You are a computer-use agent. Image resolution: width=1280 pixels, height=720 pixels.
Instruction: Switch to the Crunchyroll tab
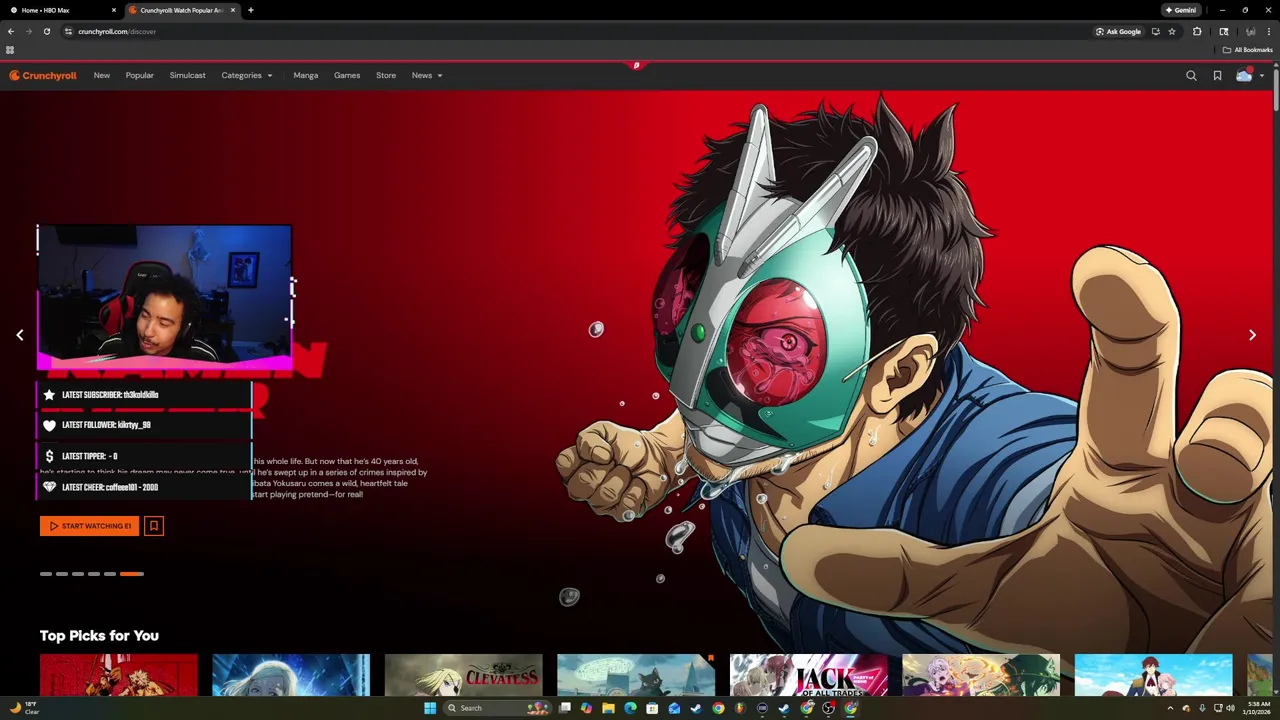click(182, 10)
